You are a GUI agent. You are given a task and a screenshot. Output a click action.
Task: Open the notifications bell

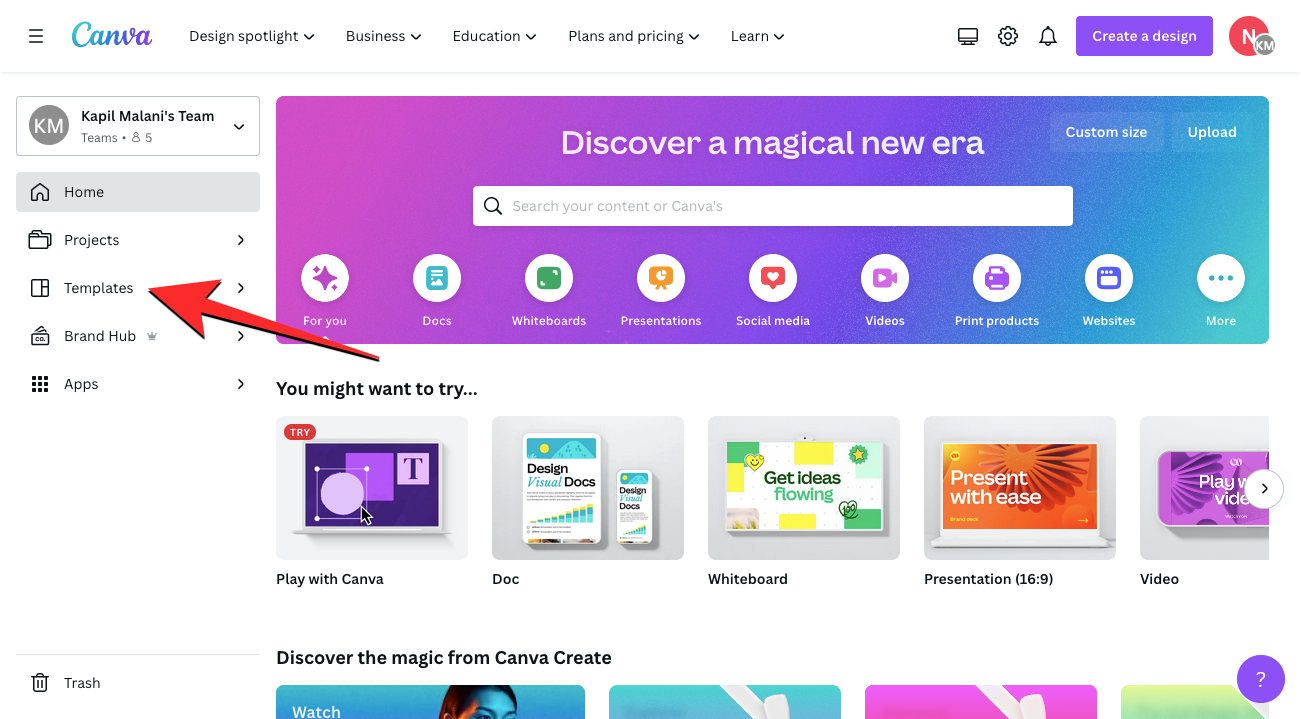[x=1048, y=36]
